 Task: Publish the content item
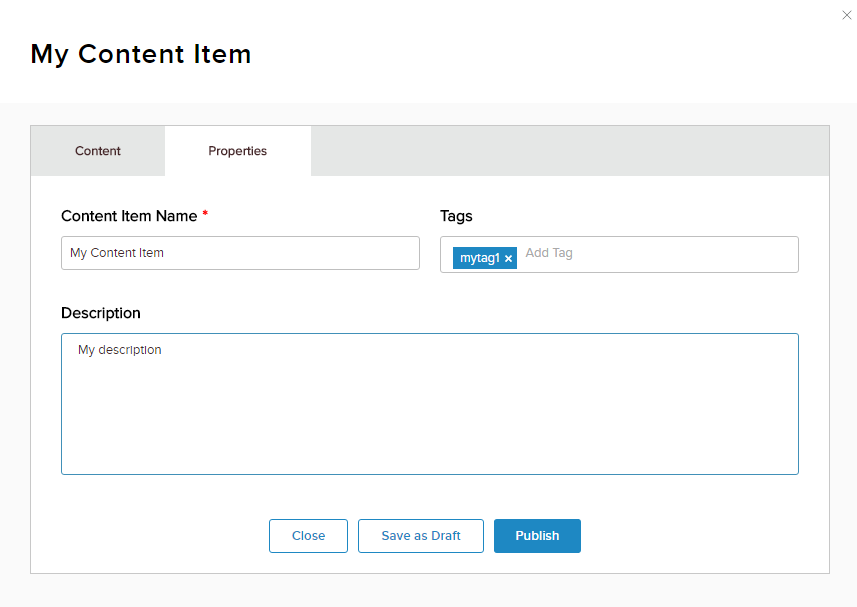tap(537, 536)
